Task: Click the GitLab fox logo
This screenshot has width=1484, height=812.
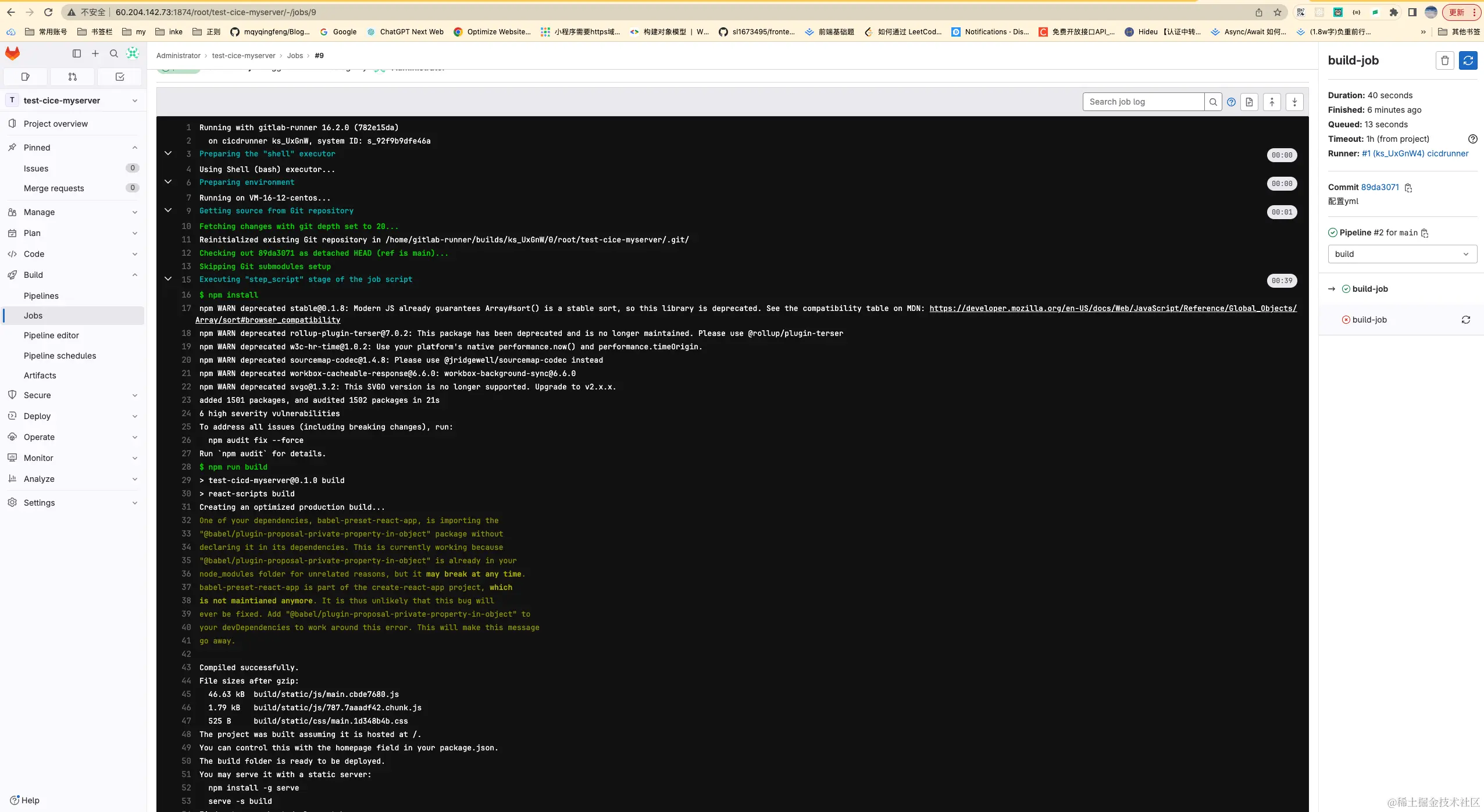Action: point(13,53)
